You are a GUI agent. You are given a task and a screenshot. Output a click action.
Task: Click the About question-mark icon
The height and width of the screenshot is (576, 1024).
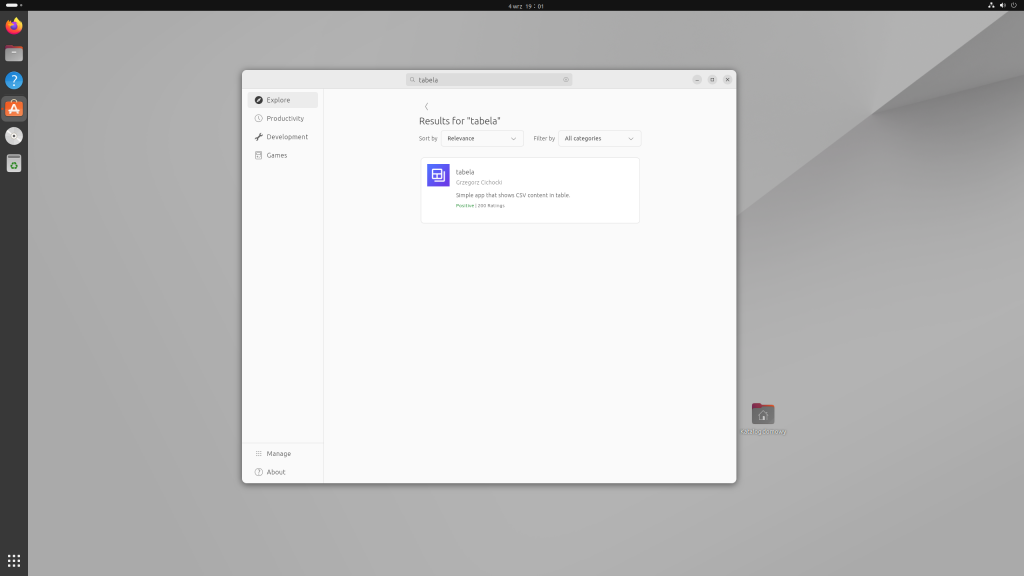coord(259,472)
